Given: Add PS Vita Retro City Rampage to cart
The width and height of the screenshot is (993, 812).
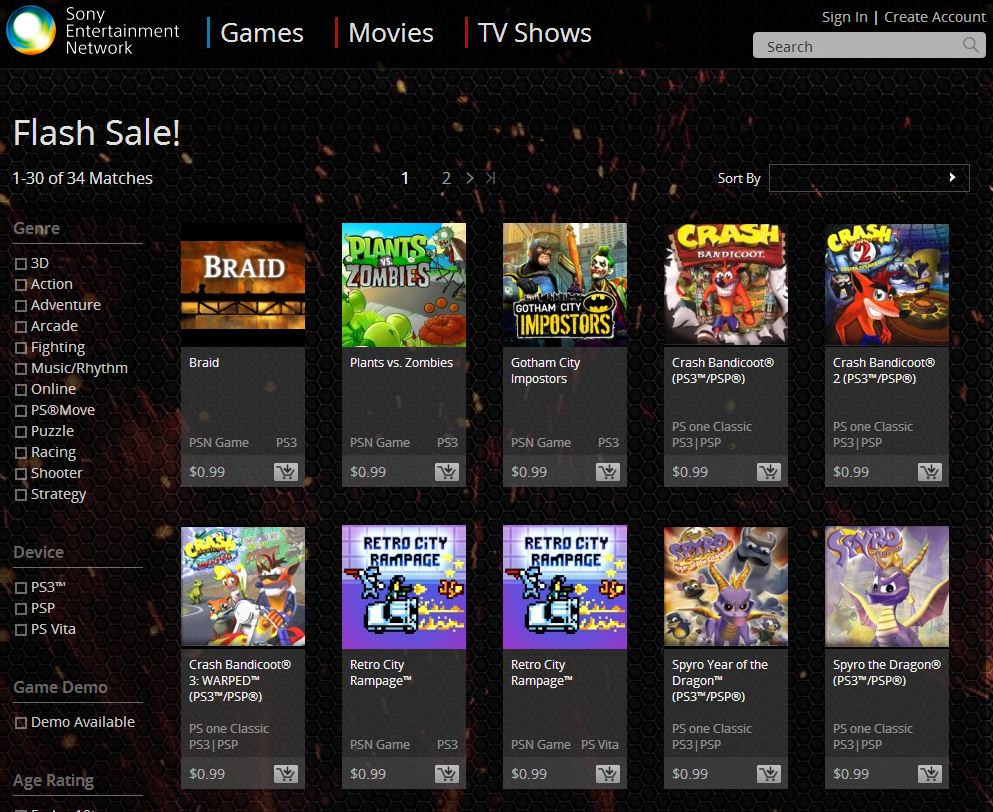Looking at the screenshot, I should [607, 774].
